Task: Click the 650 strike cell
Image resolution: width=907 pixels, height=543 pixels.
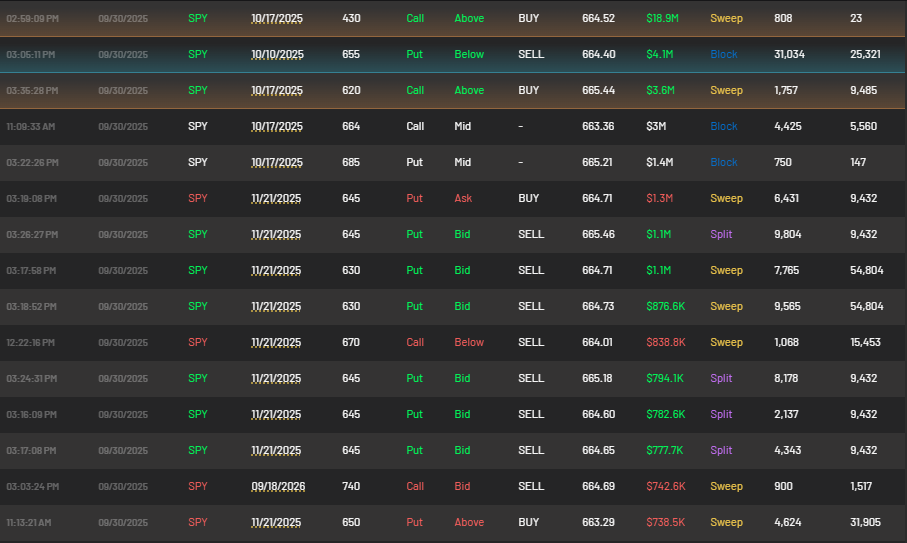Action: coord(351,522)
